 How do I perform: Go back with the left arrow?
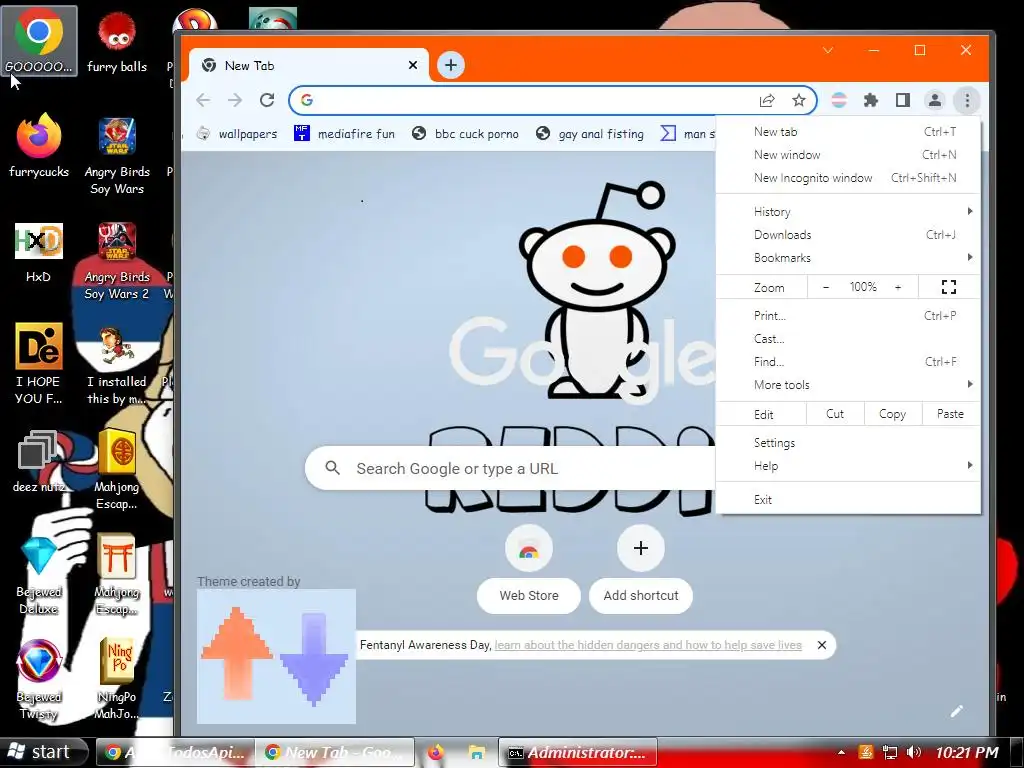click(x=203, y=100)
